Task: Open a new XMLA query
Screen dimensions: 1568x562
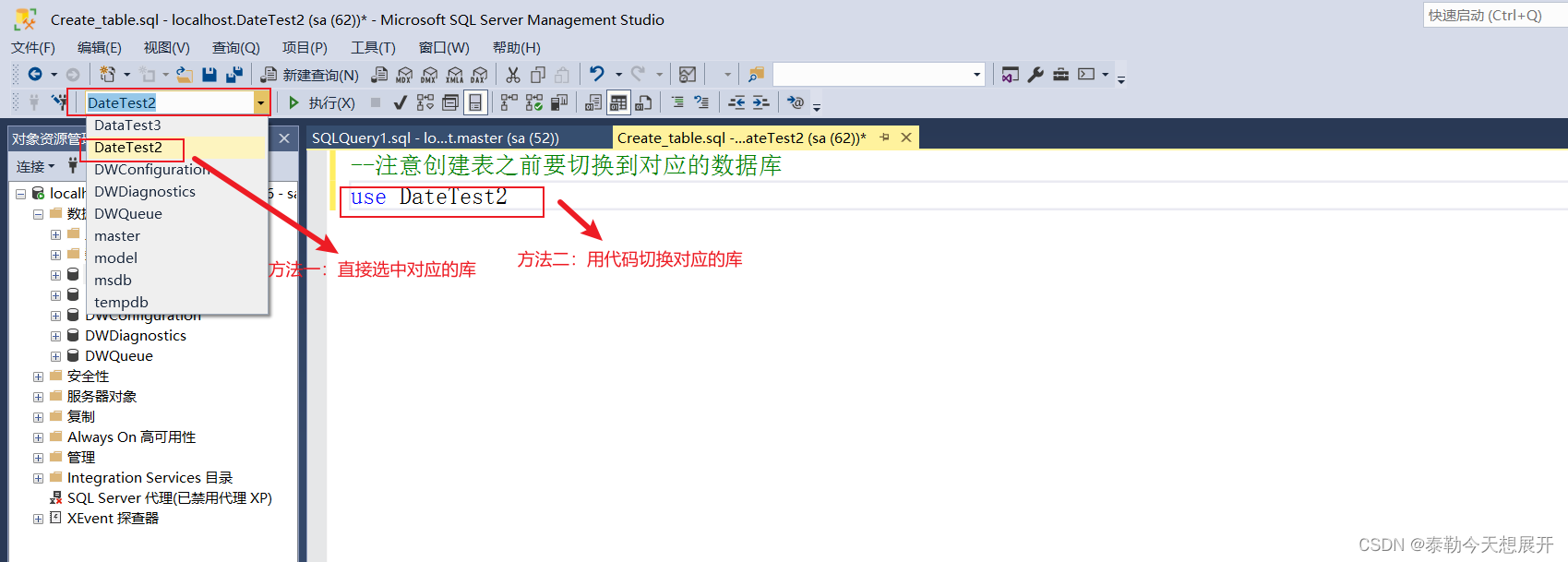Action: 454,75
